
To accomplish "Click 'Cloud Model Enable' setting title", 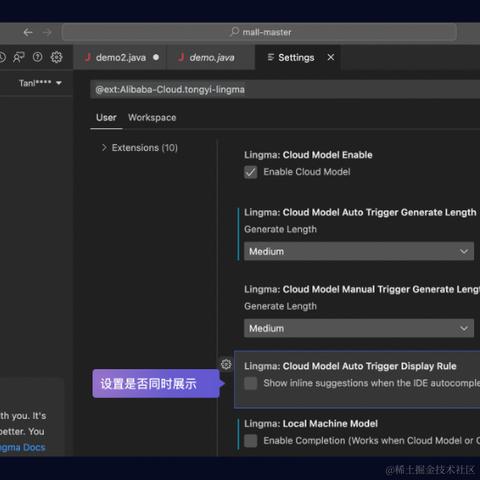I will [327, 155].
